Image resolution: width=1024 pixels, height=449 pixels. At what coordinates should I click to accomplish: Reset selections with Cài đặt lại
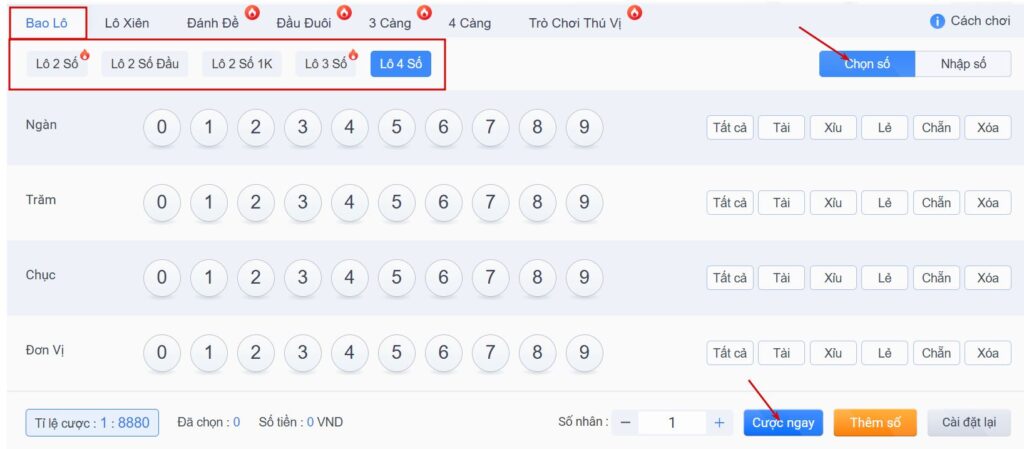(x=969, y=423)
